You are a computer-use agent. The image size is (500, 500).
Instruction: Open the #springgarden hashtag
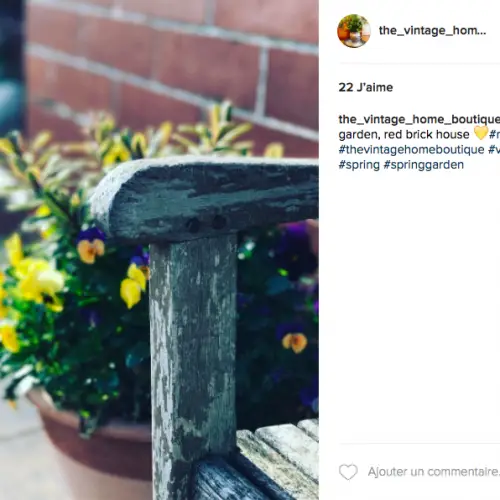(424, 165)
